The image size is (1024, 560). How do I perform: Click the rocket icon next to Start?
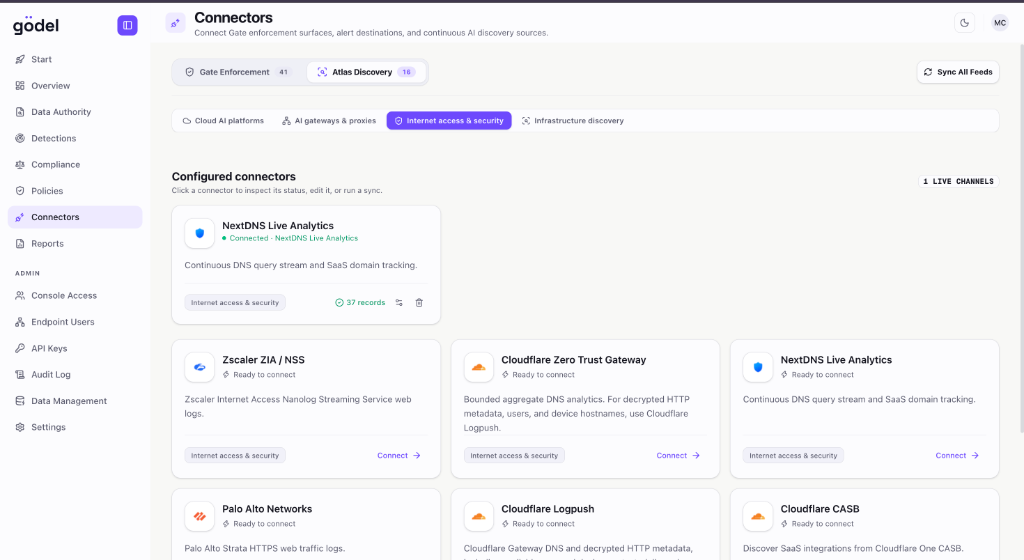click(20, 59)
